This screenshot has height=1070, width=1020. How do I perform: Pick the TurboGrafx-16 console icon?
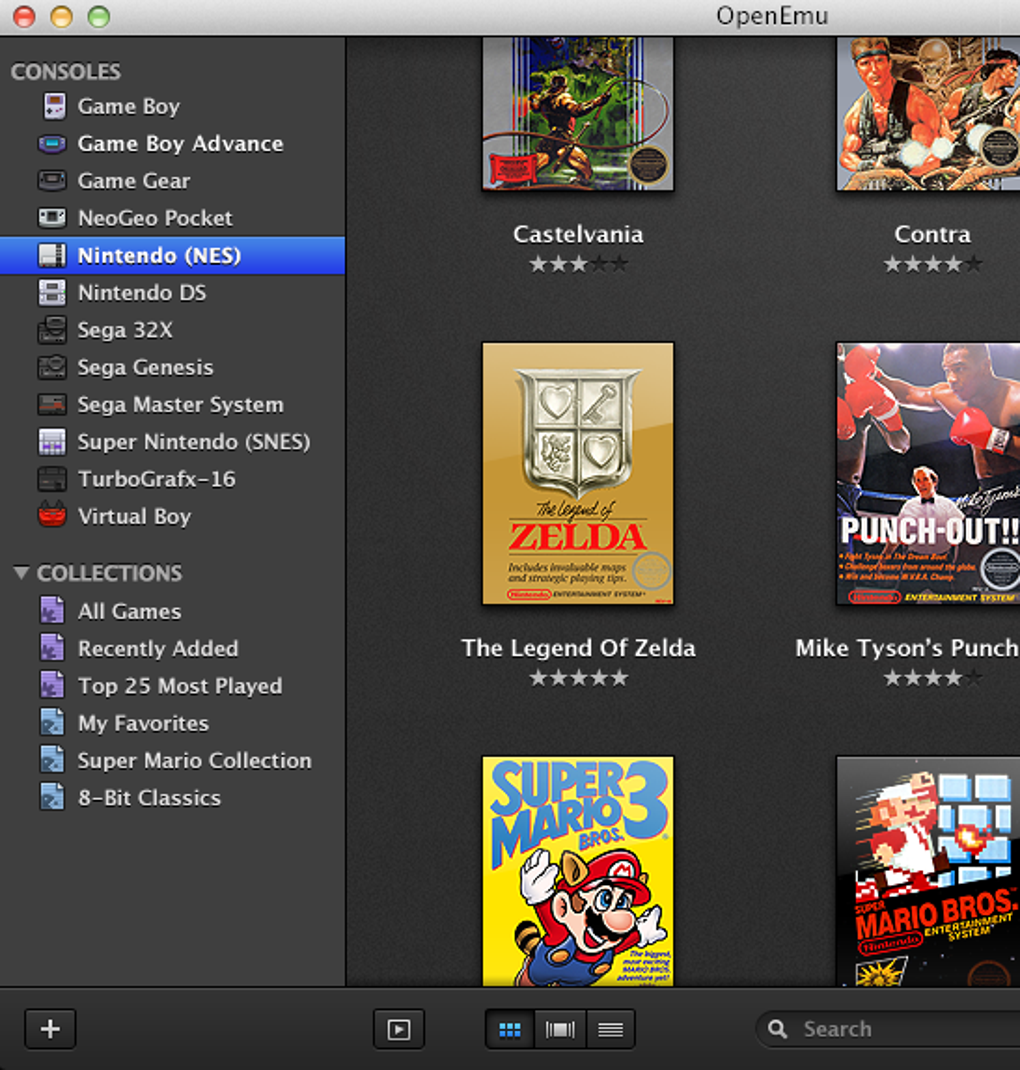tap(52, 478)
